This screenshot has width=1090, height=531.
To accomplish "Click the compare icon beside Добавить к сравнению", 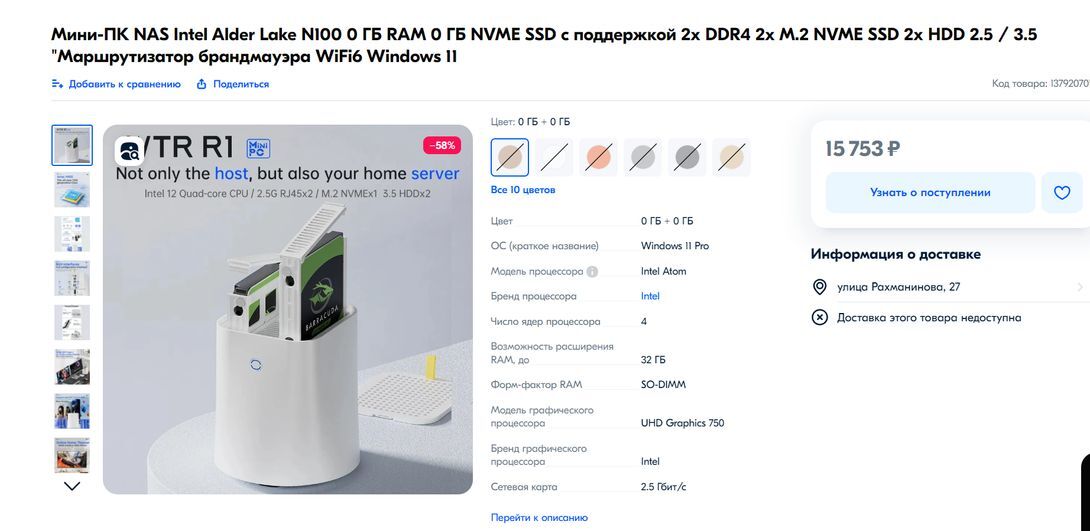I will point(57,84).
